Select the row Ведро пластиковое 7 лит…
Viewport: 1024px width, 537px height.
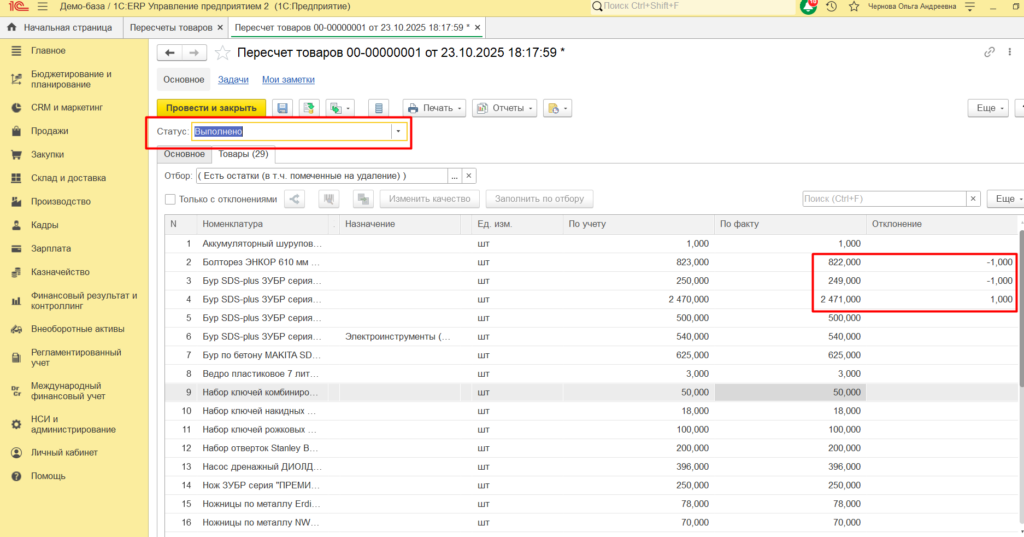pyautogui.click(x=591, y=374)
